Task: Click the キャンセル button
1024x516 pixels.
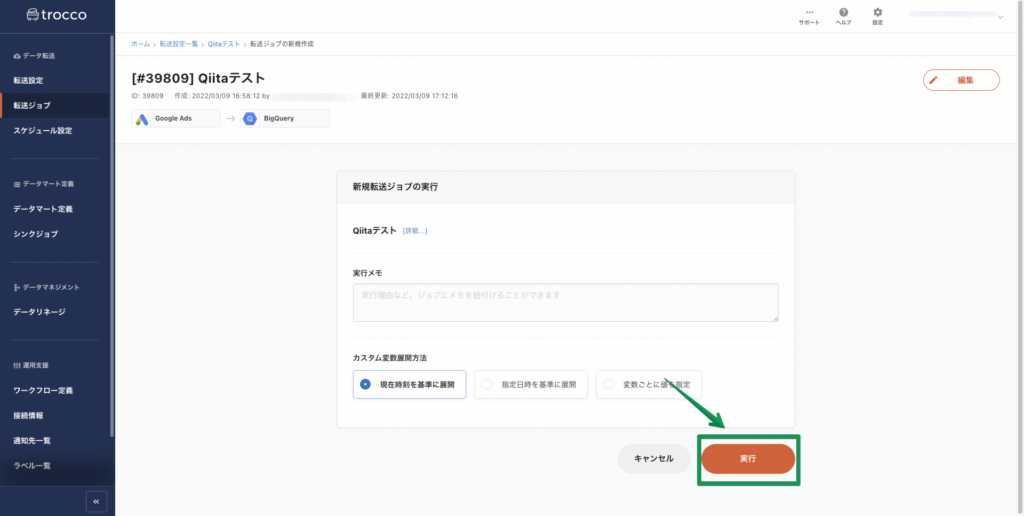Action: click(x=654, y=459)
